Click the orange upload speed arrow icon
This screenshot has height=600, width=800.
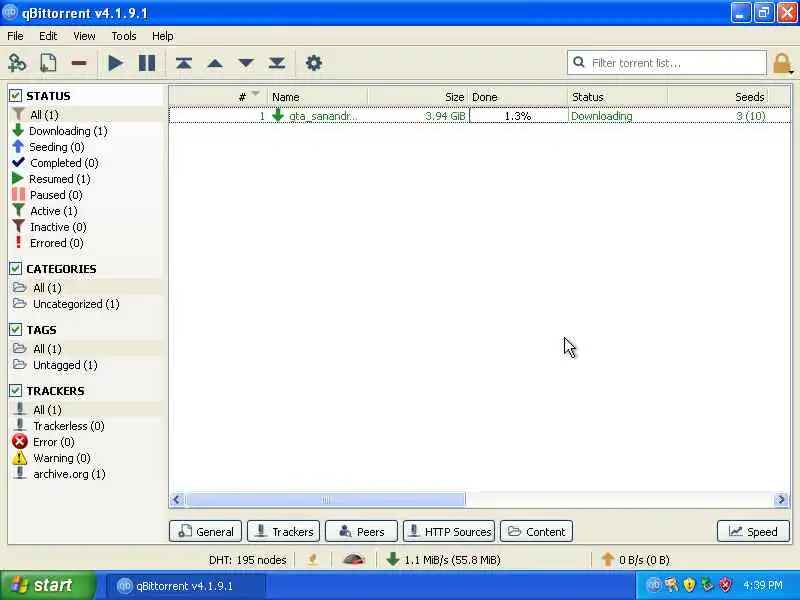[x=607, y=559]
